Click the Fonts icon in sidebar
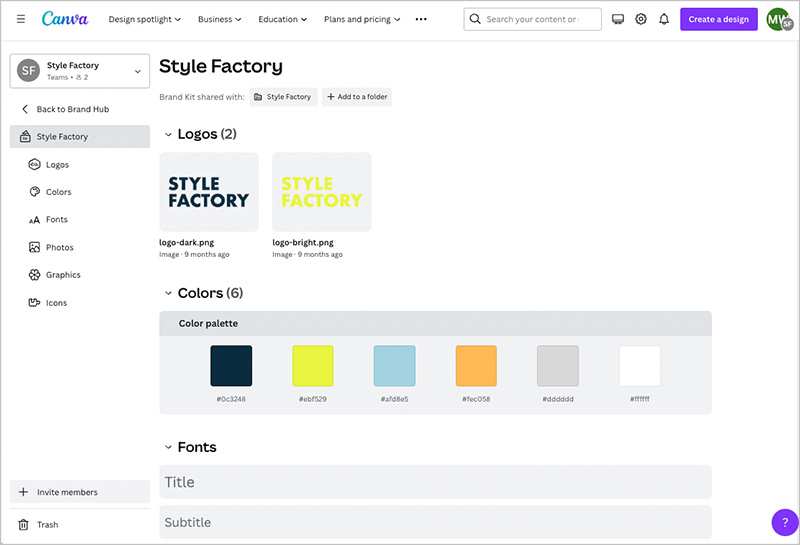 click(34, 220)
